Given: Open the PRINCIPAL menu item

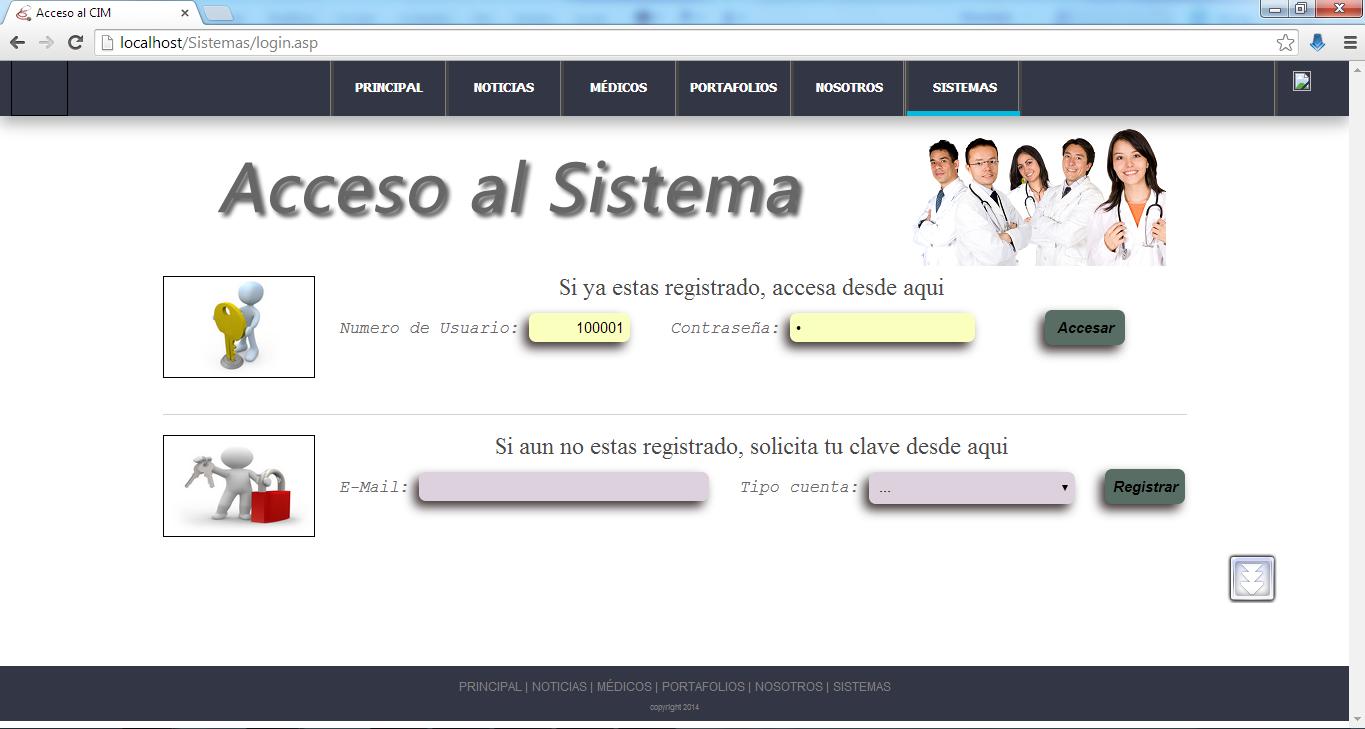Looking at the screenshot, I should point(388,88).
